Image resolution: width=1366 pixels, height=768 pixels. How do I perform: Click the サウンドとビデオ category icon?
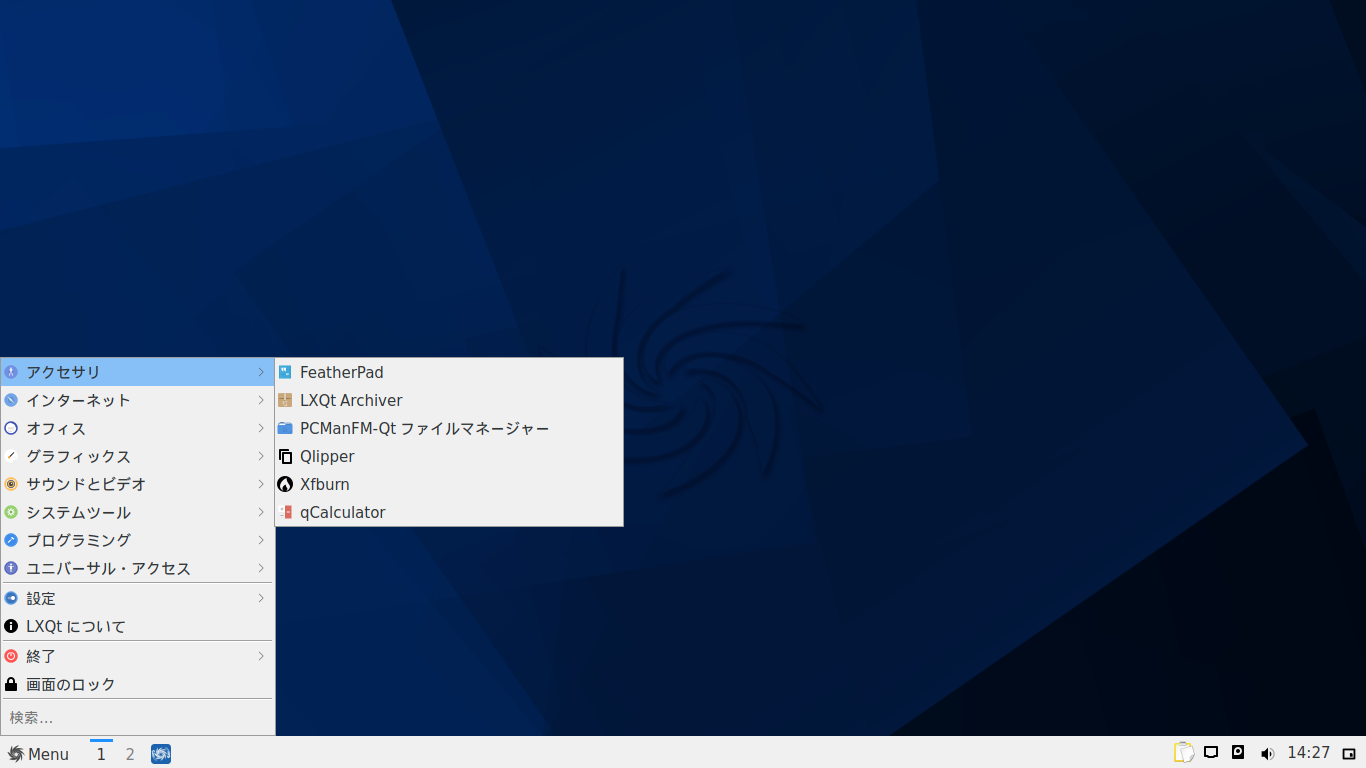point(11,484)
